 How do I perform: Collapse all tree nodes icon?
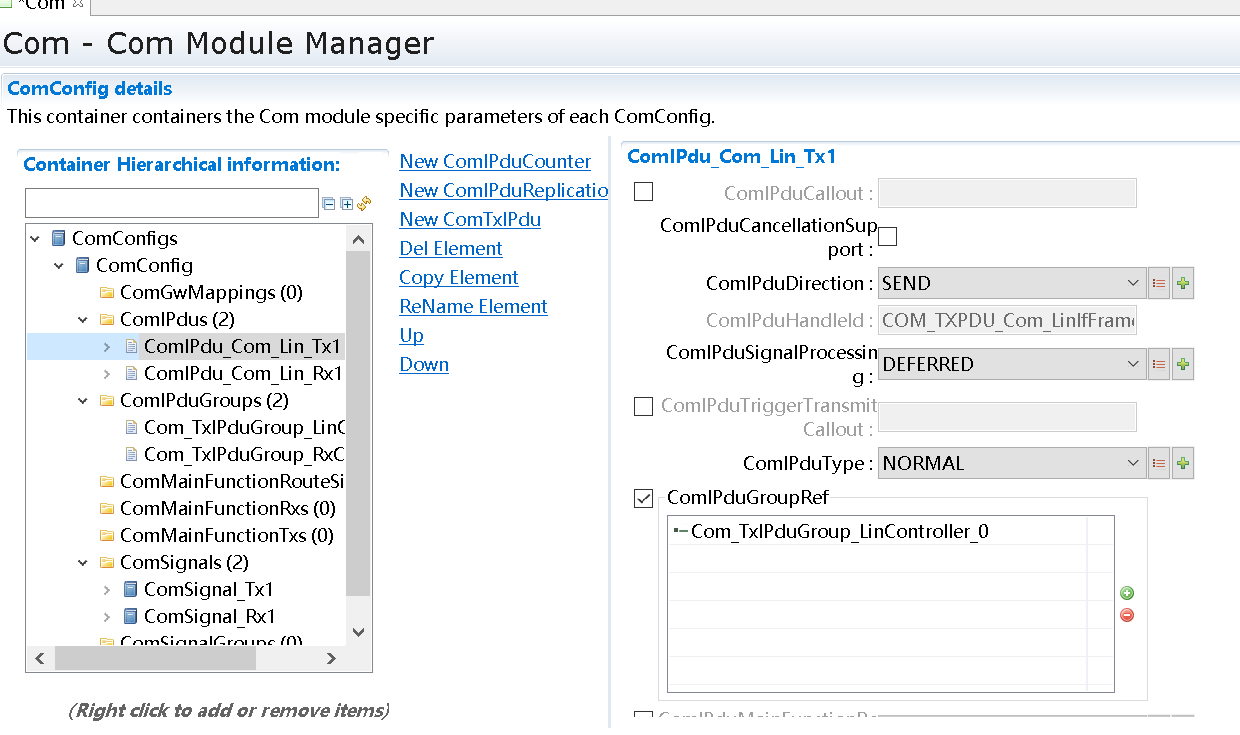[x=329, y=204]
